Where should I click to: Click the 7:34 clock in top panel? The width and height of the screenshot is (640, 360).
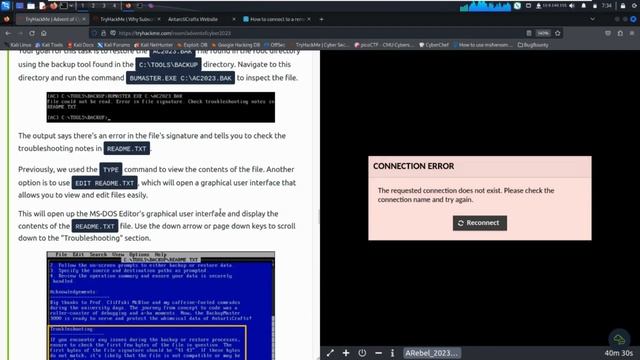[x=607, y=6]
